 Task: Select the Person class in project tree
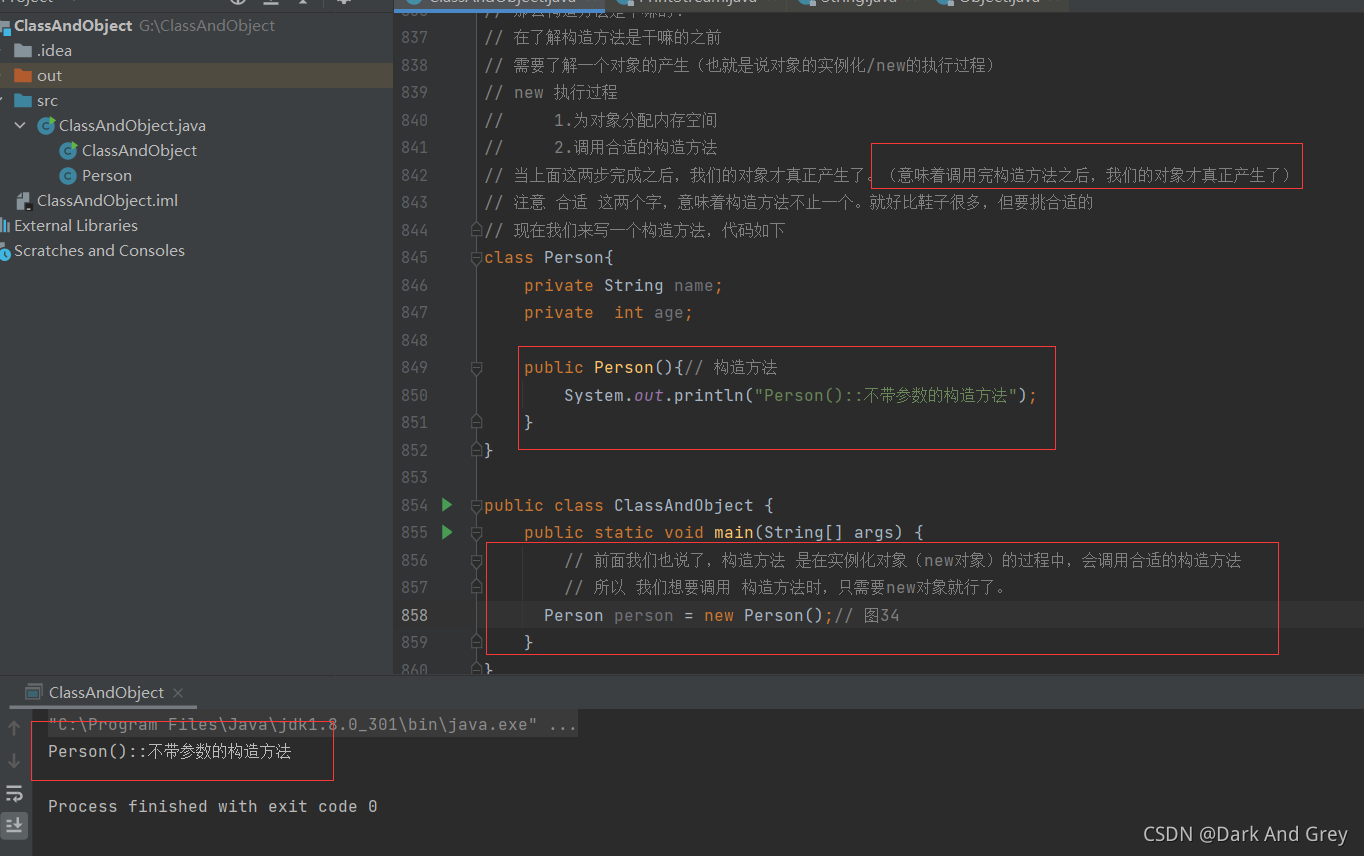107,175
